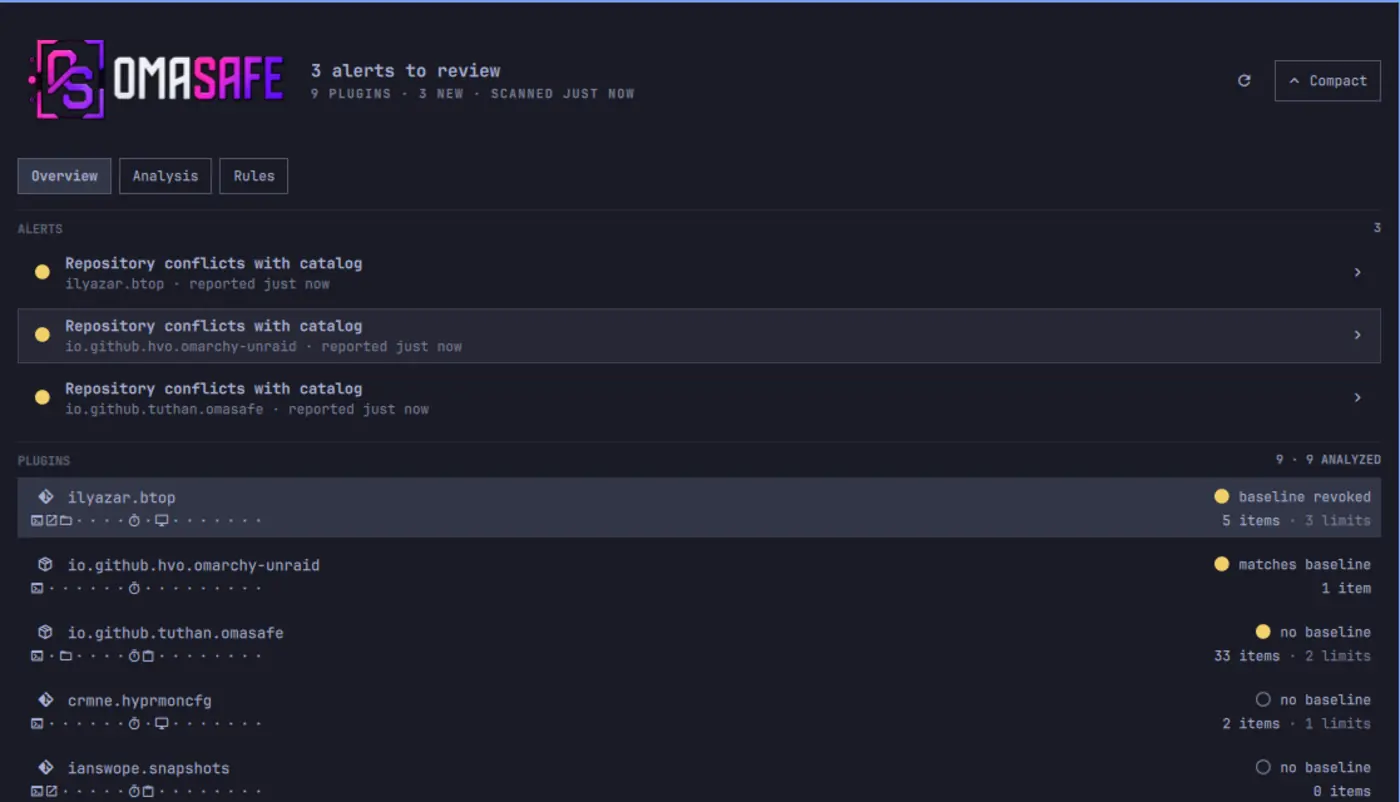
Task: Click the package icon beside io.github.hvo.omarchy-unraid plugin
Action: [45, 565]
